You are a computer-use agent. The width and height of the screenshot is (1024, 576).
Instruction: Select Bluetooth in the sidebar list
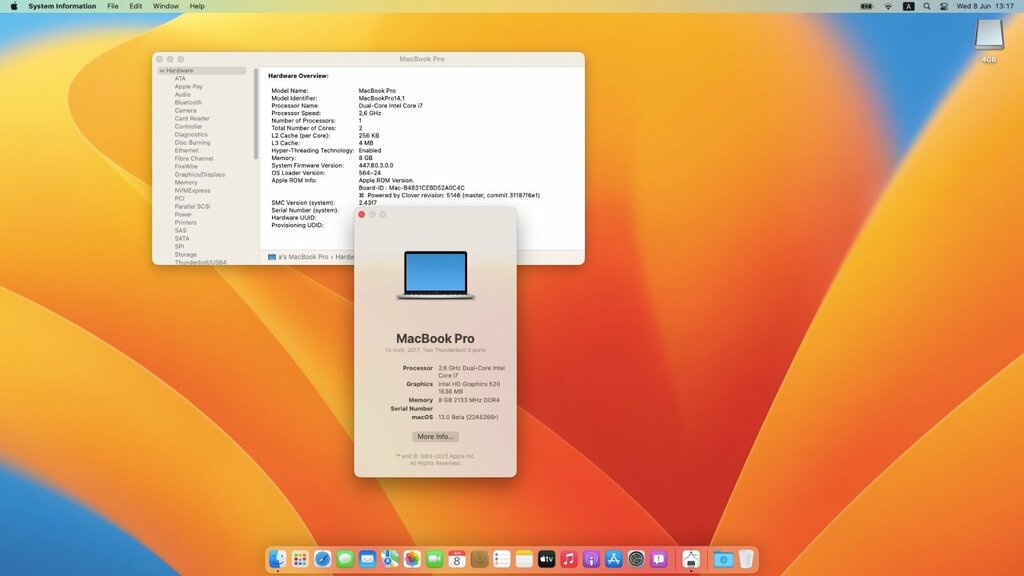188,103
